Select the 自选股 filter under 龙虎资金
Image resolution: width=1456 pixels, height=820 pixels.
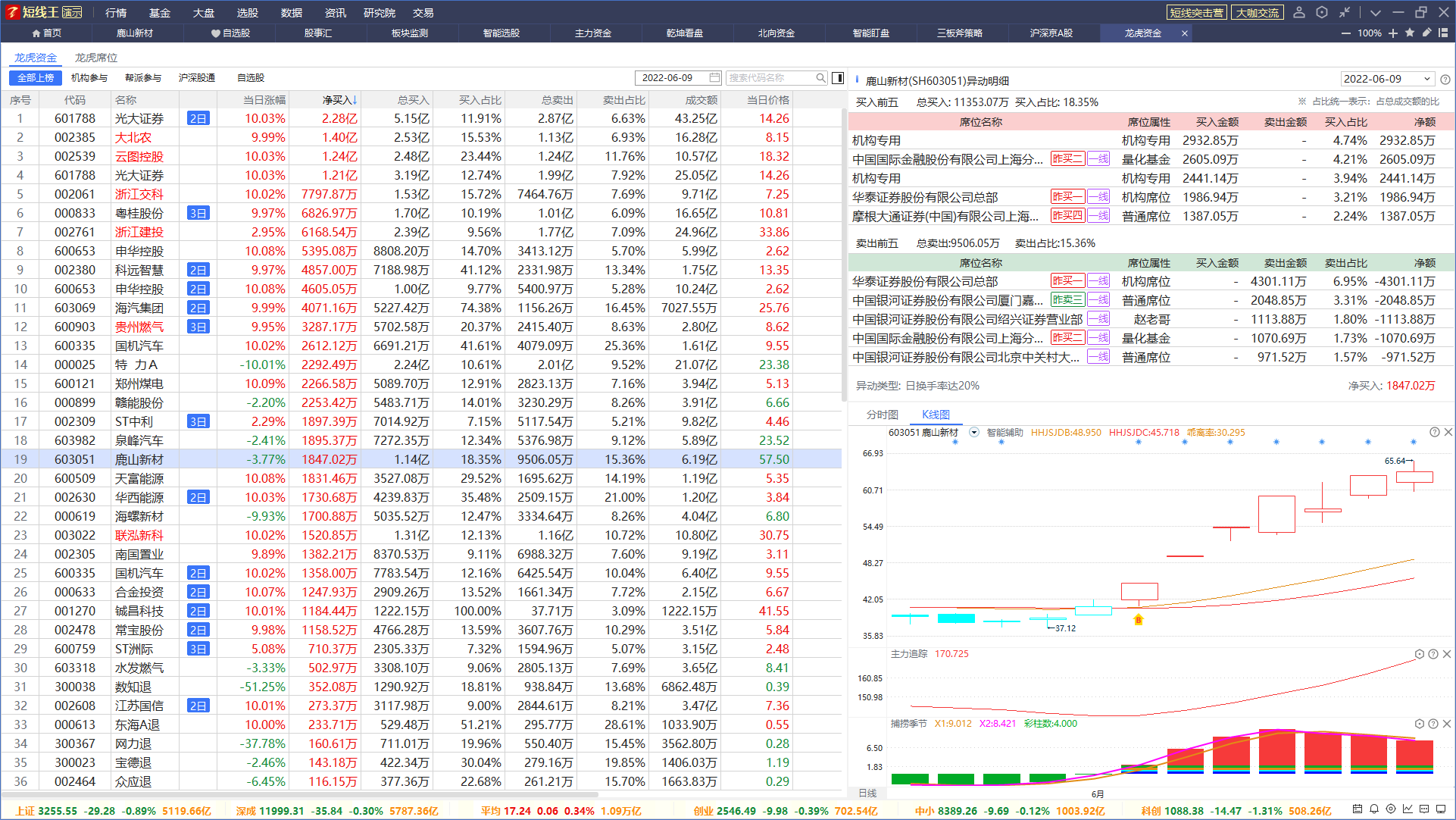coord(251,78)
